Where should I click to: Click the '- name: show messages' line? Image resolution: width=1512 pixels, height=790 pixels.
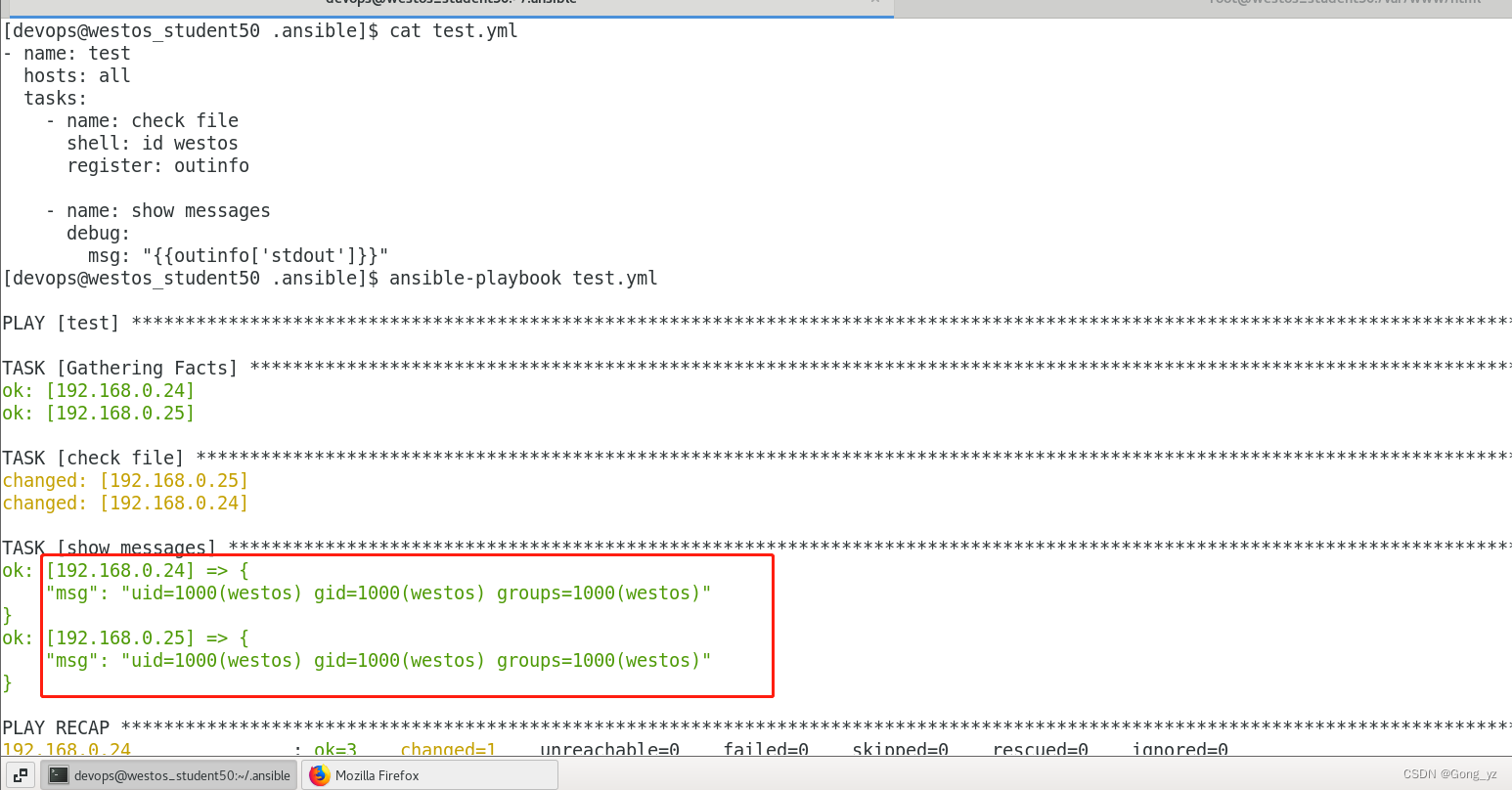(157, 210)
